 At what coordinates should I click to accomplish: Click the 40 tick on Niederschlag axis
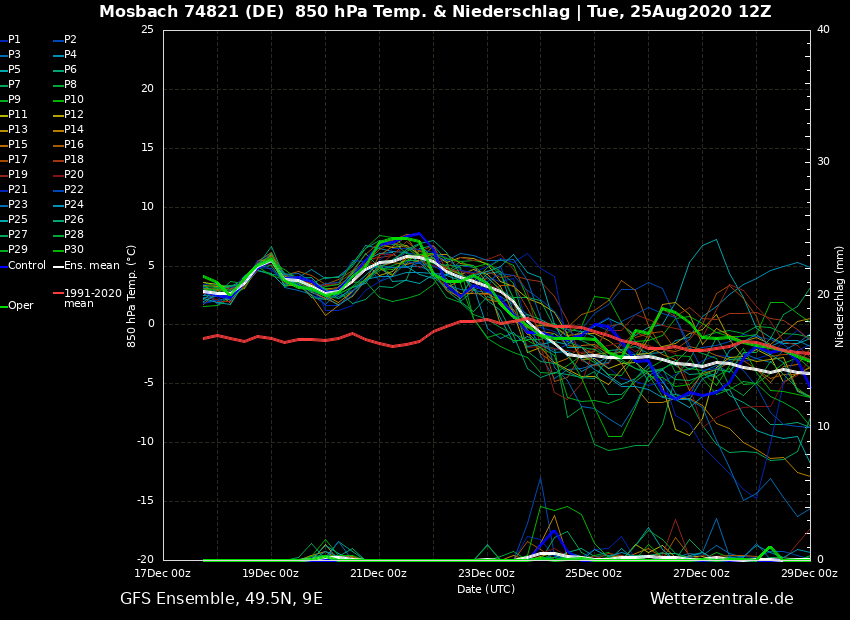(823, 30)
